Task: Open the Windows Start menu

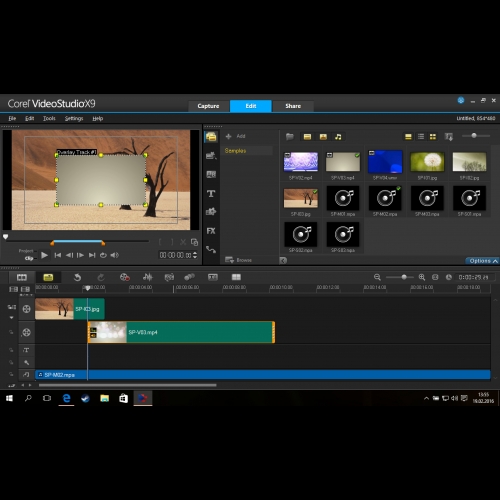Action: click(9, 398)
